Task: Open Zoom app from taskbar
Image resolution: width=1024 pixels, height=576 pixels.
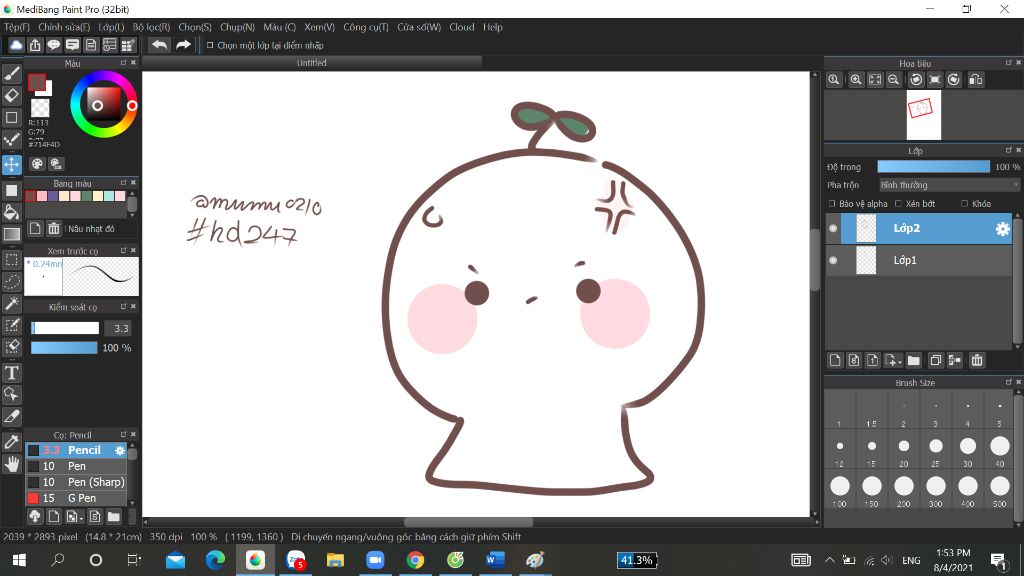Action: [375, 560]
